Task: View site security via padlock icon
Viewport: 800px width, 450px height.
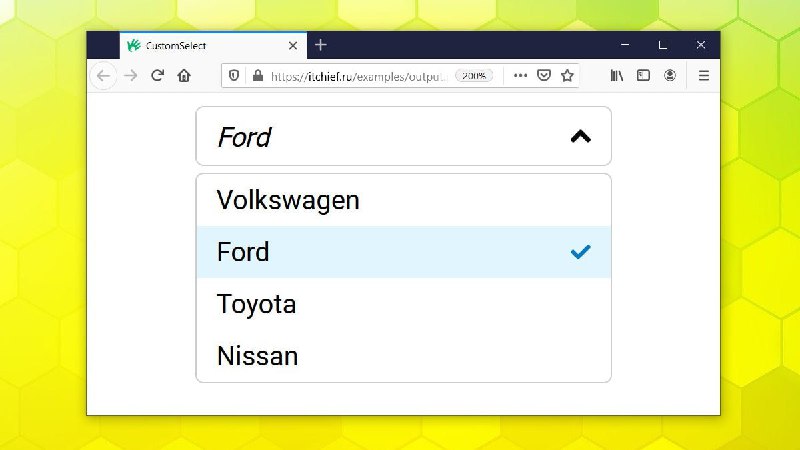Action: pos(258,76)
